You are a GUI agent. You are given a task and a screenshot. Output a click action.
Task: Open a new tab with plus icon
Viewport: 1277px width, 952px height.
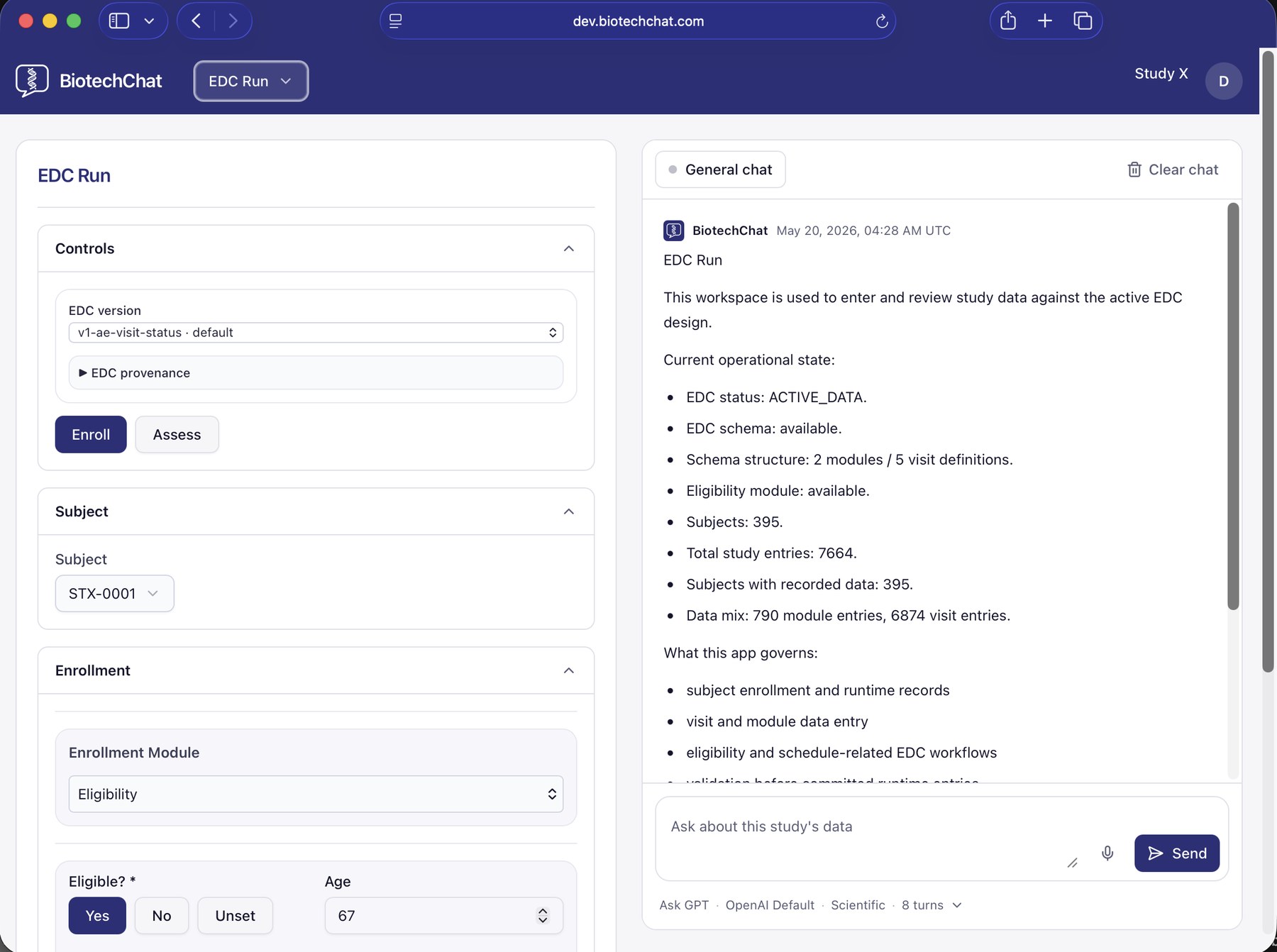(1045, 21)
